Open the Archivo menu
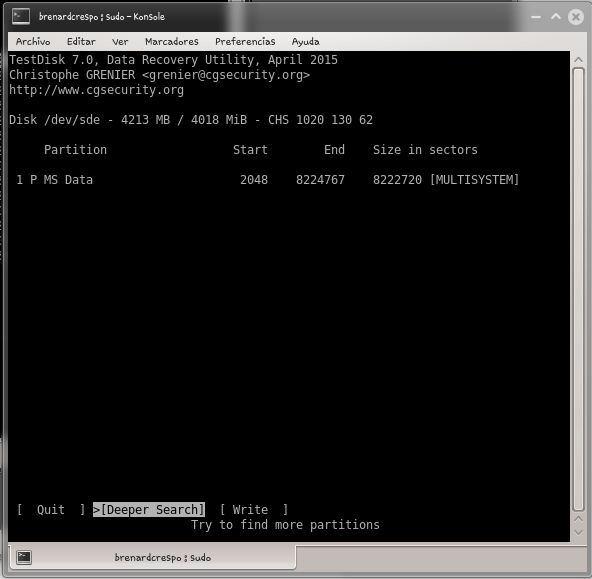 (33, 42)
